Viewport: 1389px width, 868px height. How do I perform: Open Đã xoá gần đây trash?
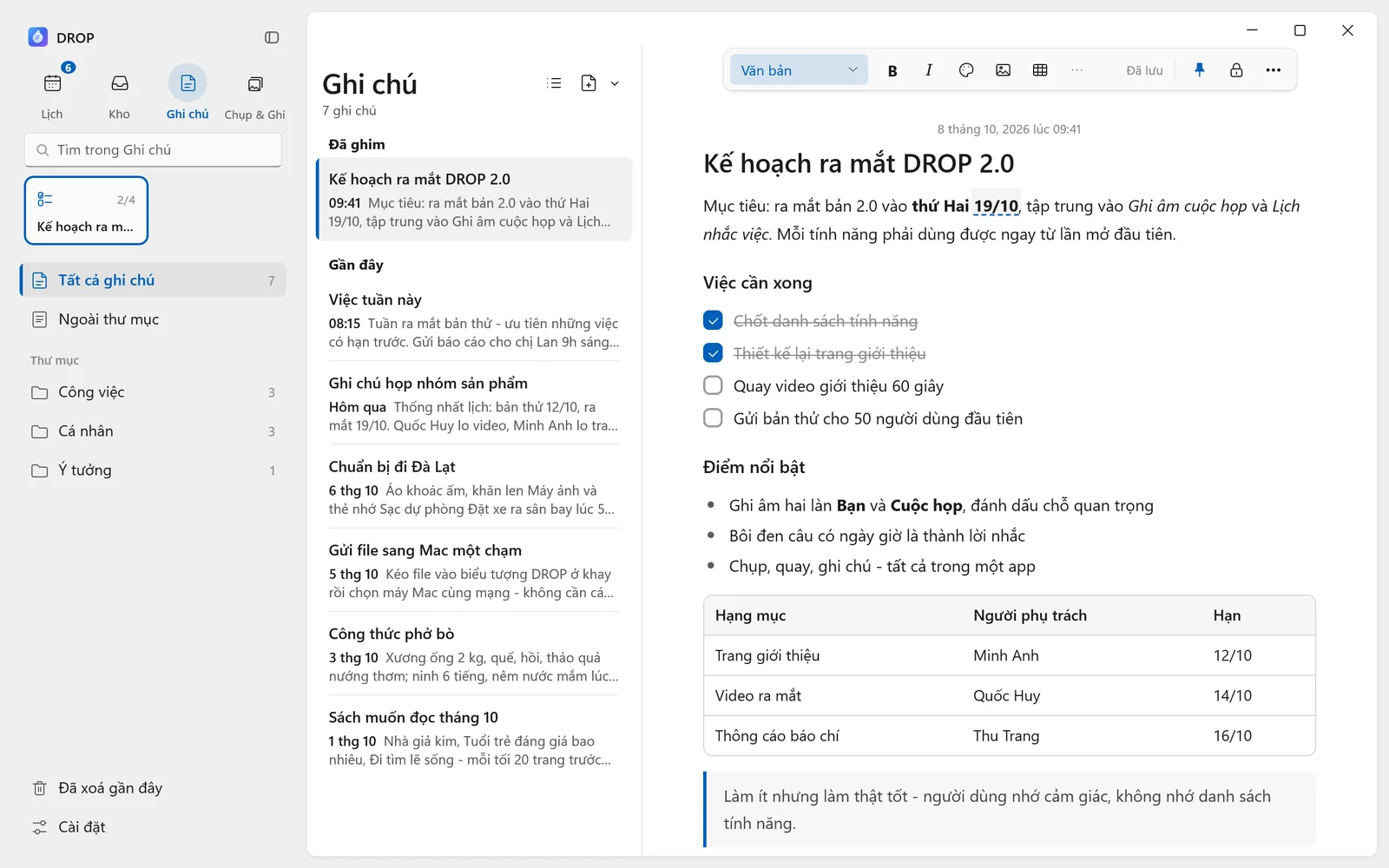153,788
